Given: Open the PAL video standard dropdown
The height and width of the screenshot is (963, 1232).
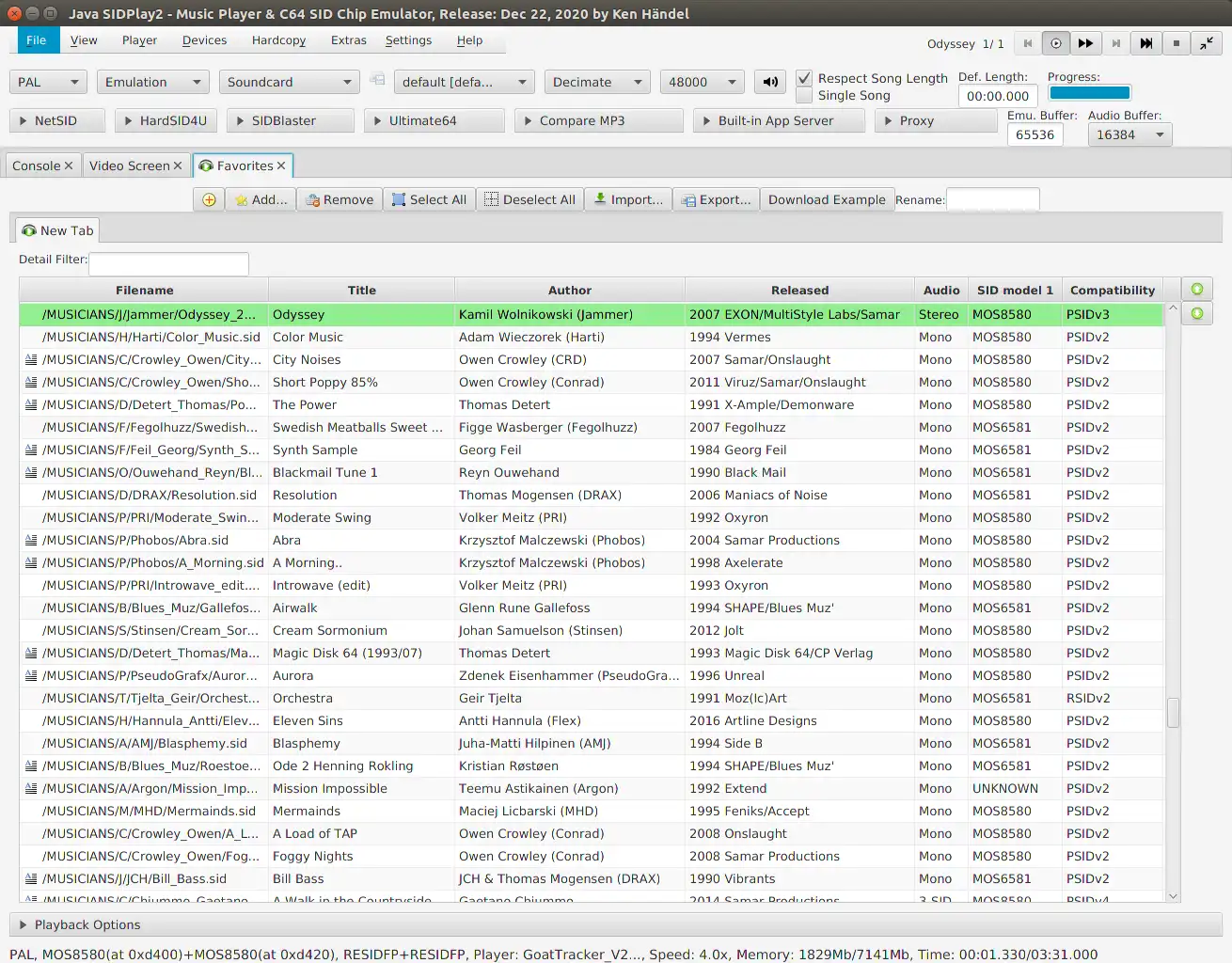Looking at the screenshot, I should (48, 82).
